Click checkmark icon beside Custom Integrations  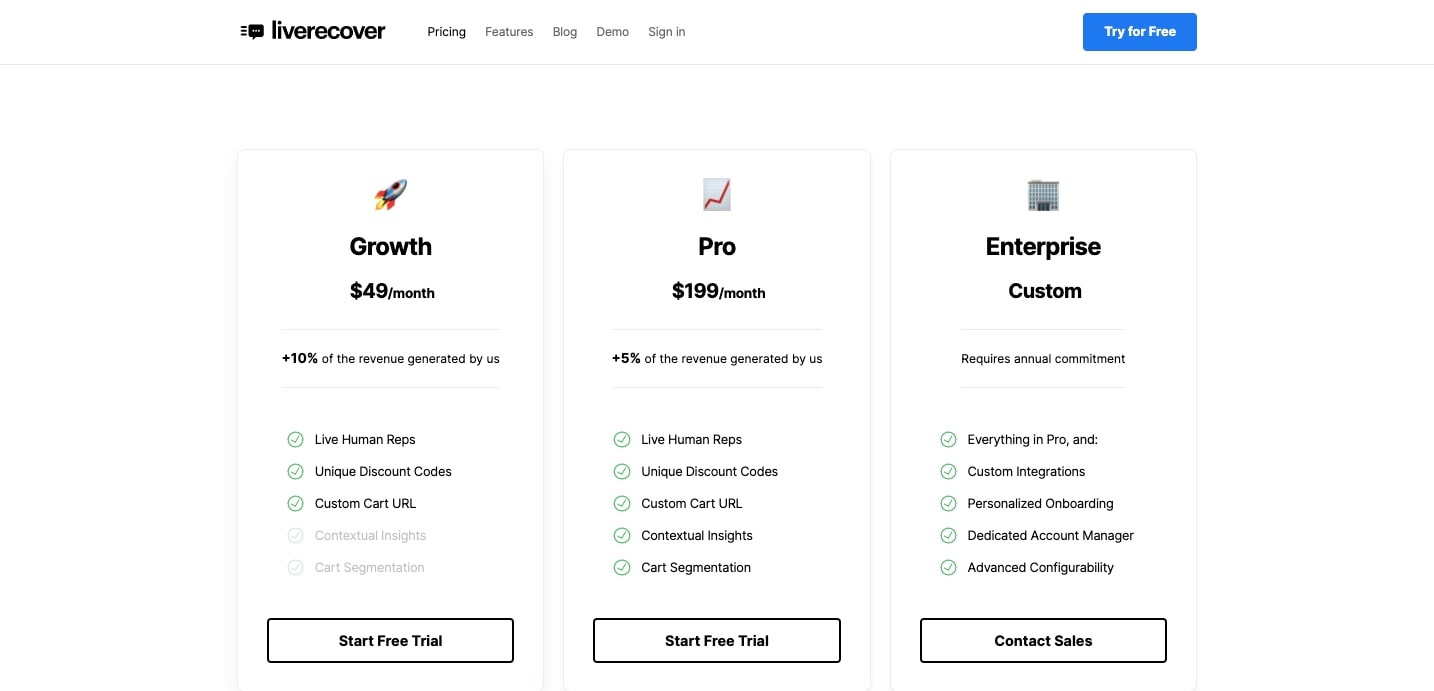948,471
